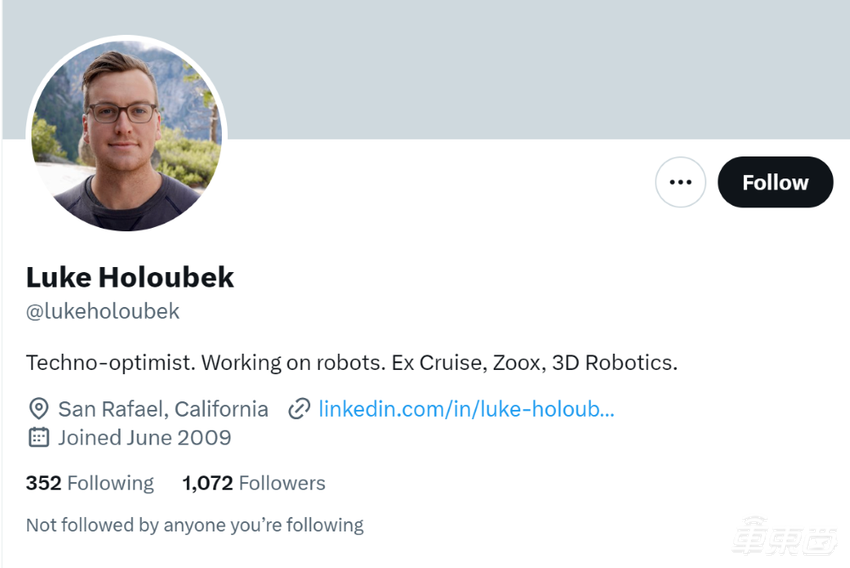Click the location pin icon
This screenshot has width=850, height=568.
click(38, 409)
